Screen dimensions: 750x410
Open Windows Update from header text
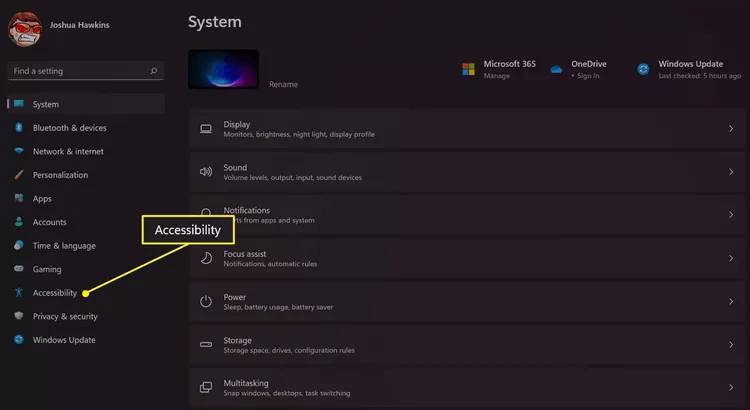pos(691,64)
